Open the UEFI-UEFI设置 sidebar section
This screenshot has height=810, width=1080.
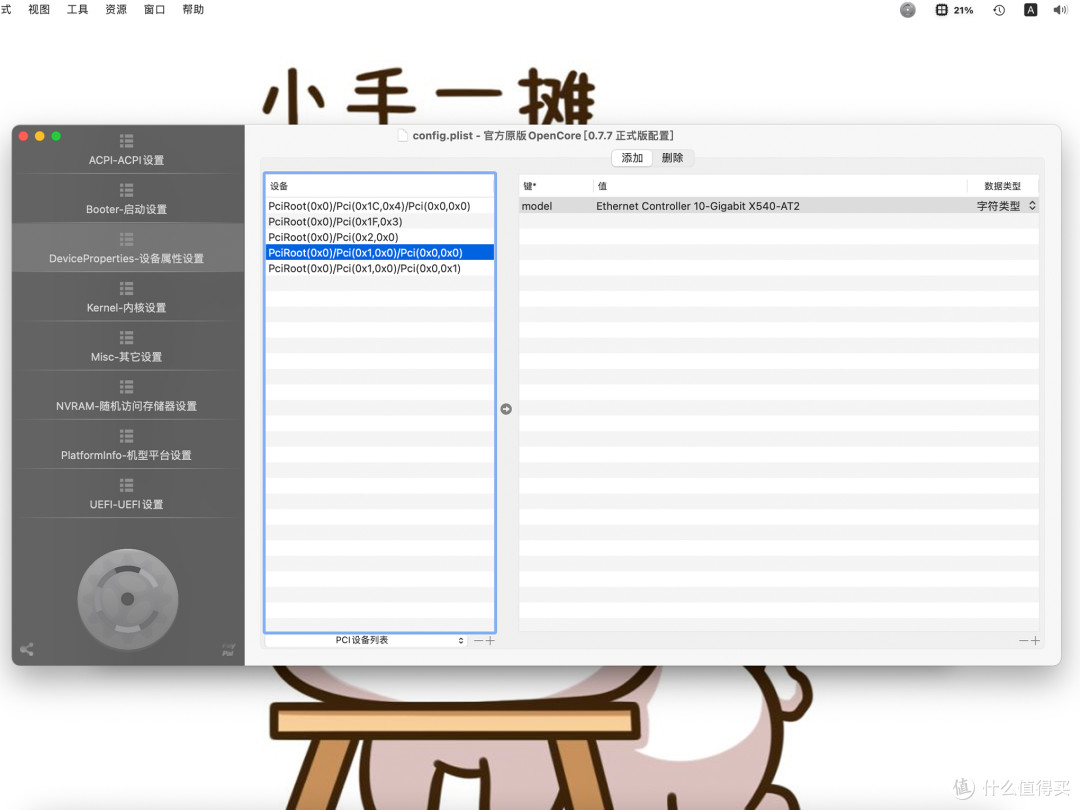127,495
